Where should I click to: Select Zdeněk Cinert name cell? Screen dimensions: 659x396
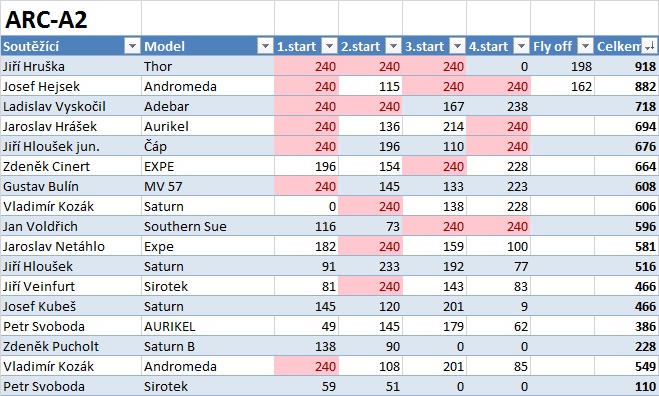pos(71,166)
